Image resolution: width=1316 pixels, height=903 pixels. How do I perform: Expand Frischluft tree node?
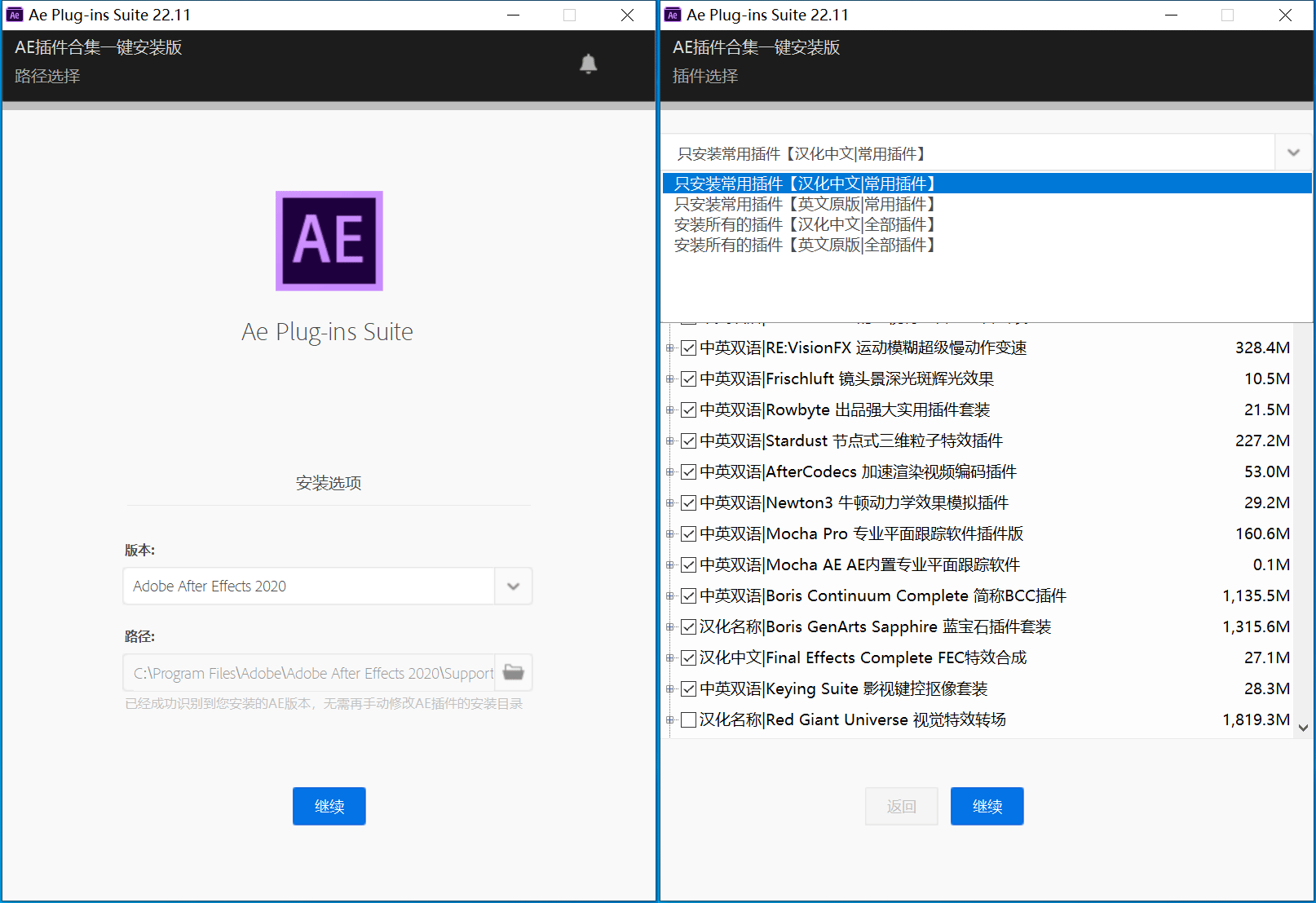670,379
